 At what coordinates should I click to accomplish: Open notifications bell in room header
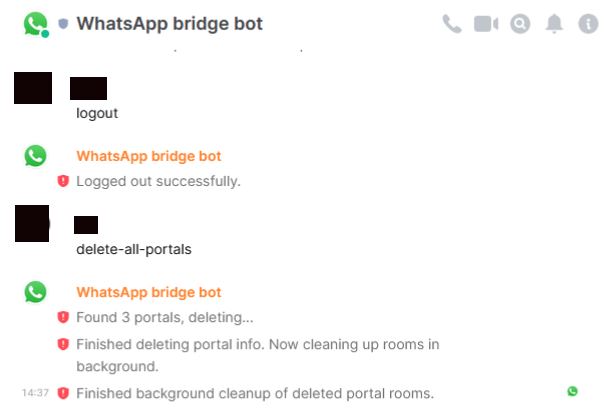tap(554, 24)
